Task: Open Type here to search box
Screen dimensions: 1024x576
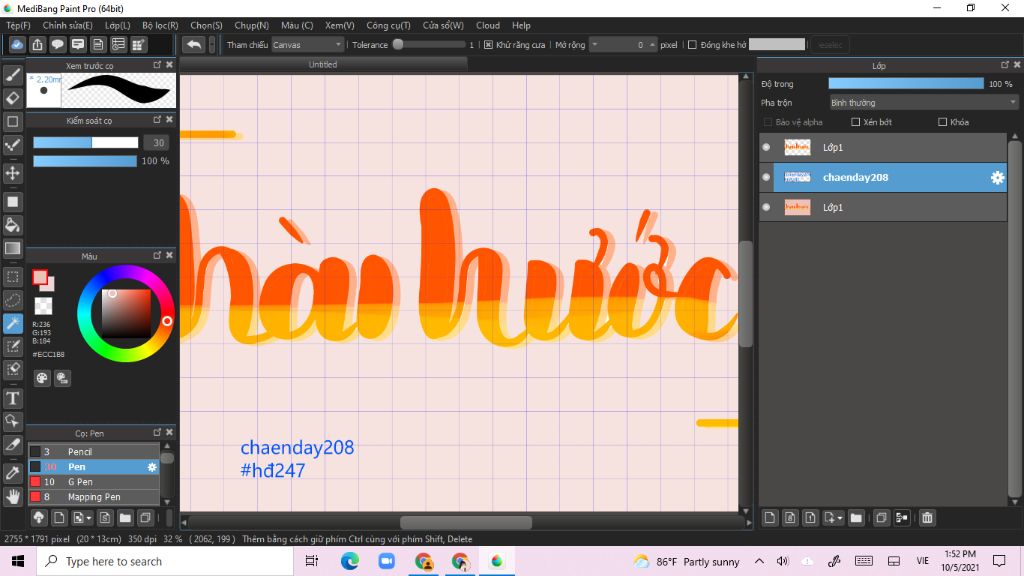Action: [x=165, y=562]
